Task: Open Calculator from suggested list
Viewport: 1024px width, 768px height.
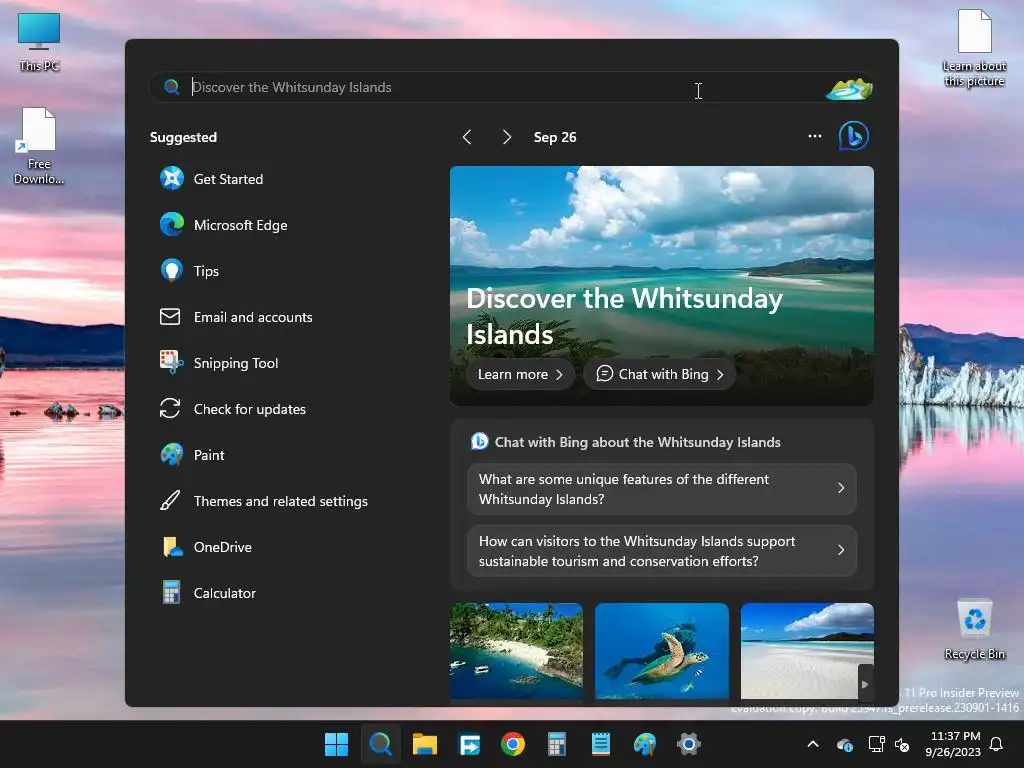Action: (208, 593)
